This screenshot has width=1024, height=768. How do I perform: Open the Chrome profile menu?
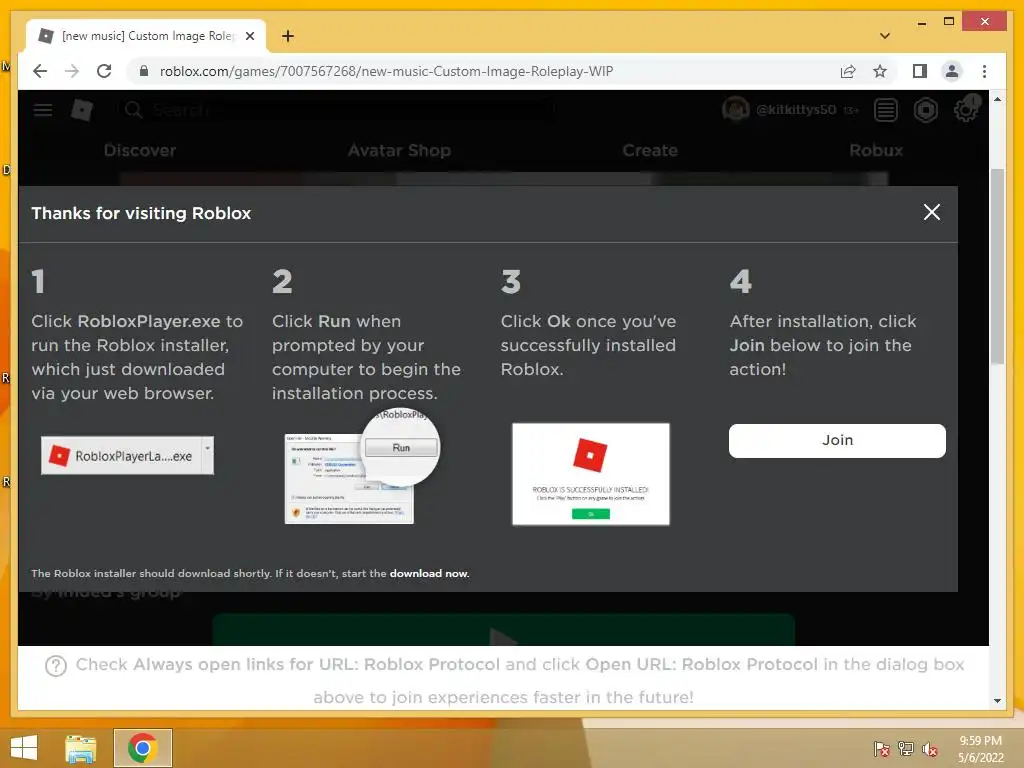(x=952, y=71)
